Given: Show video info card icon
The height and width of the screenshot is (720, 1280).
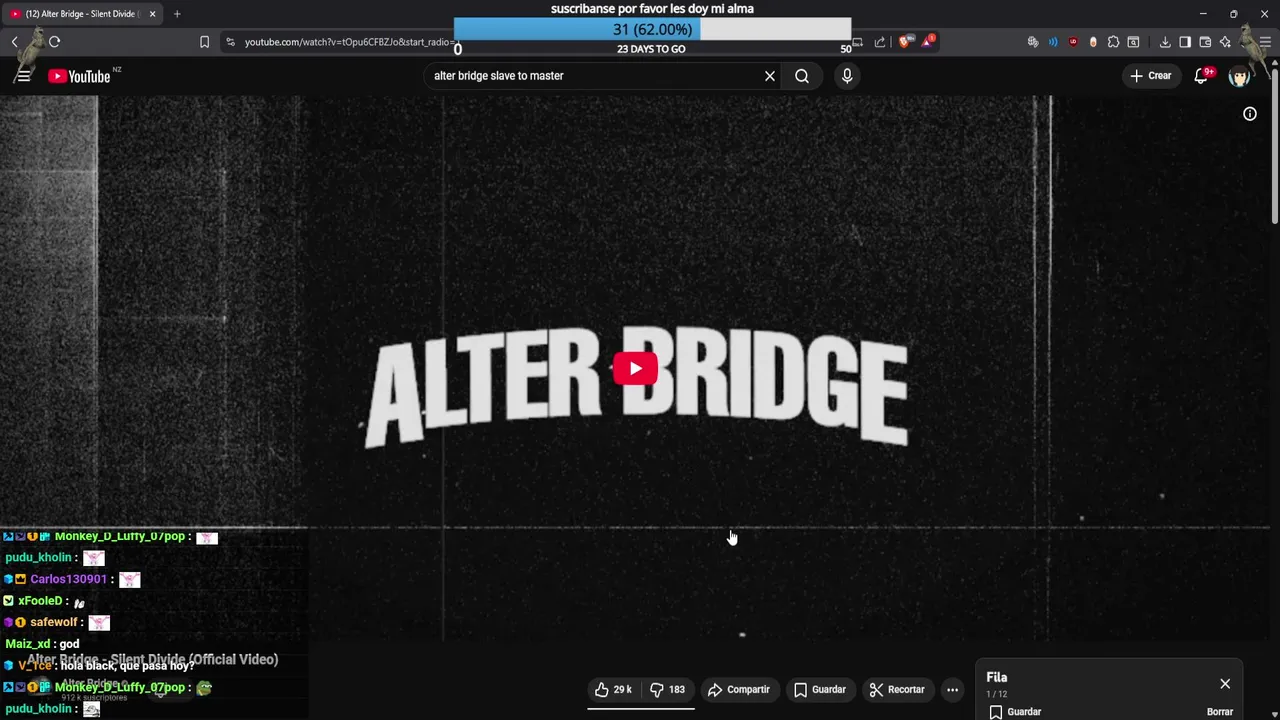Looking at the screenshot, I should (1250, 114).
